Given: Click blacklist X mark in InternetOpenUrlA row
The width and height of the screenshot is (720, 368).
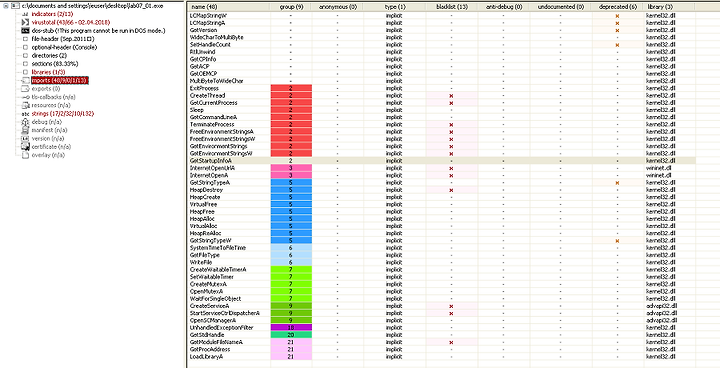Looking at the screenshot, I should click(x=451, y=168).
